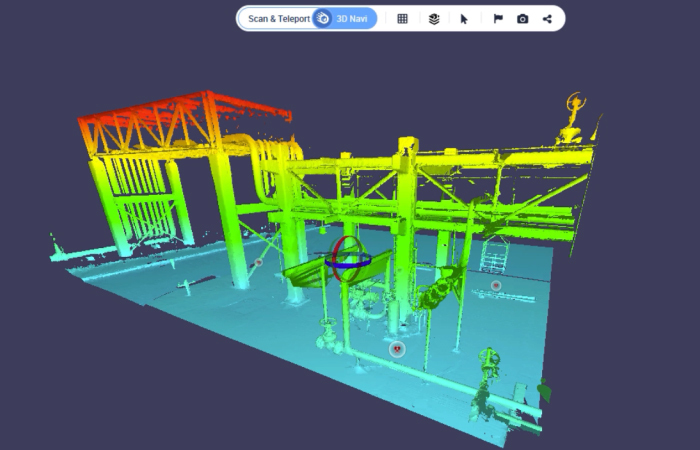Click the flag annotation tool

(x=497, y=19)
